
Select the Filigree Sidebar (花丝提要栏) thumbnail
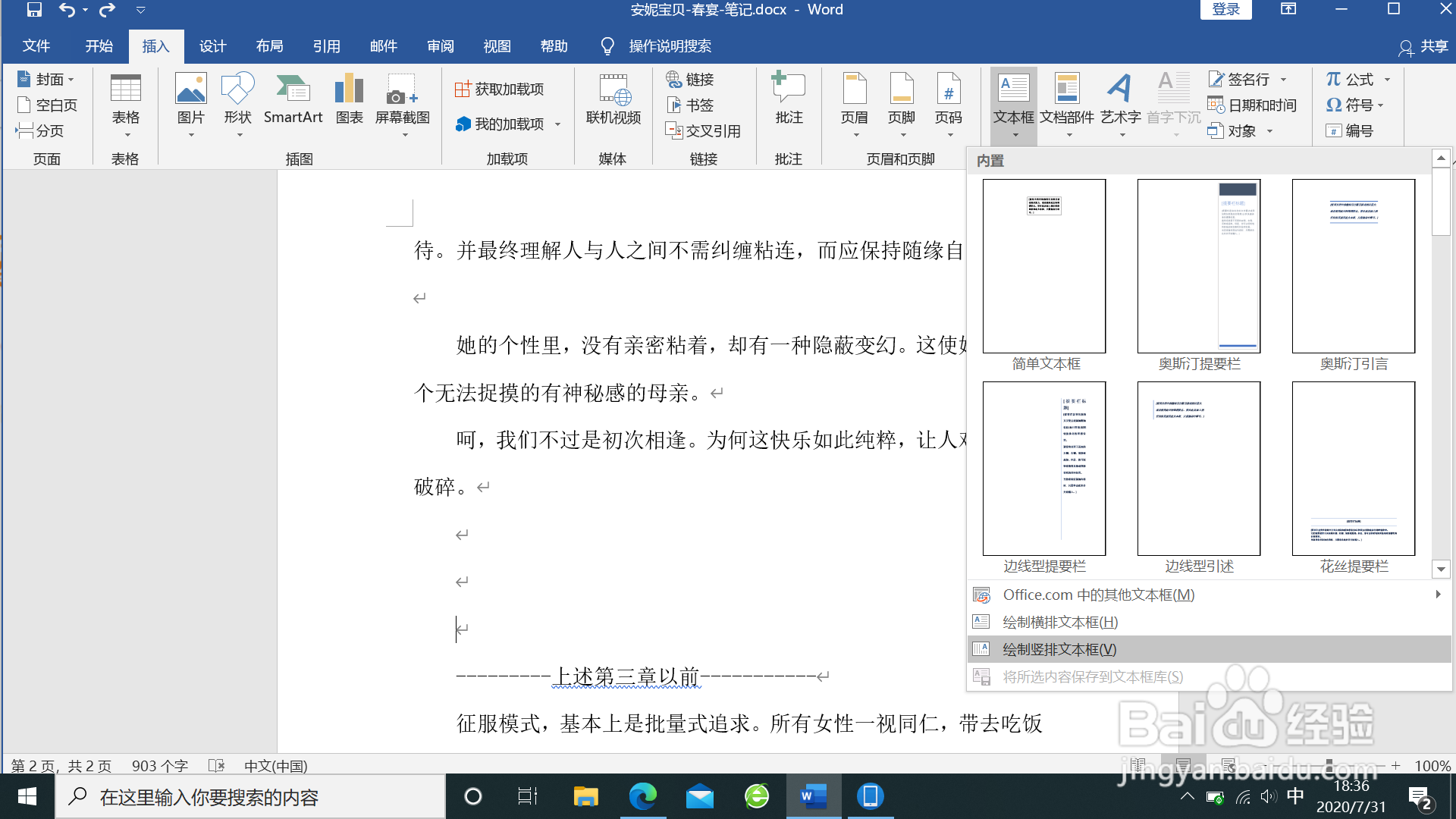[x=1354, y=469]
